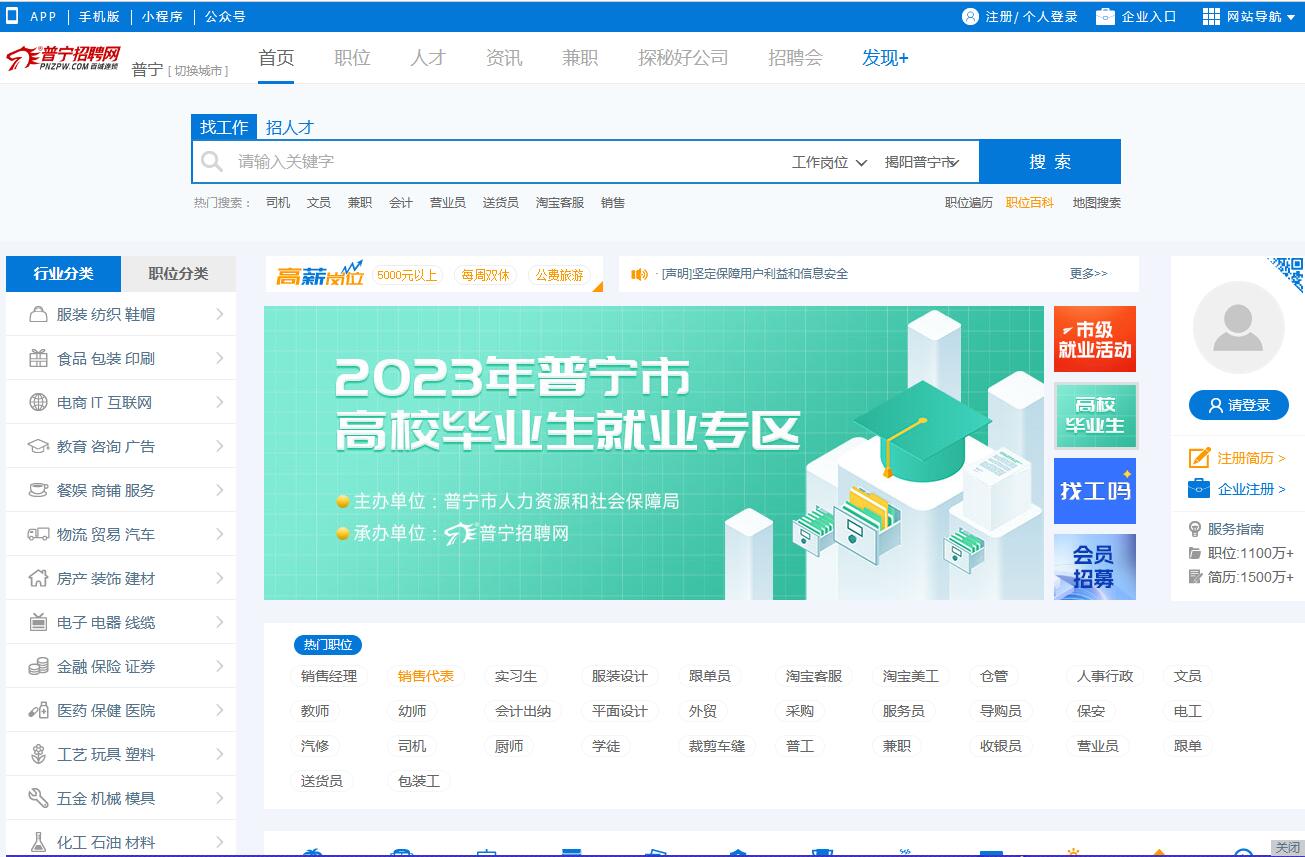
Task: Click the default profile avatar picture
Action: (1238, 327)
